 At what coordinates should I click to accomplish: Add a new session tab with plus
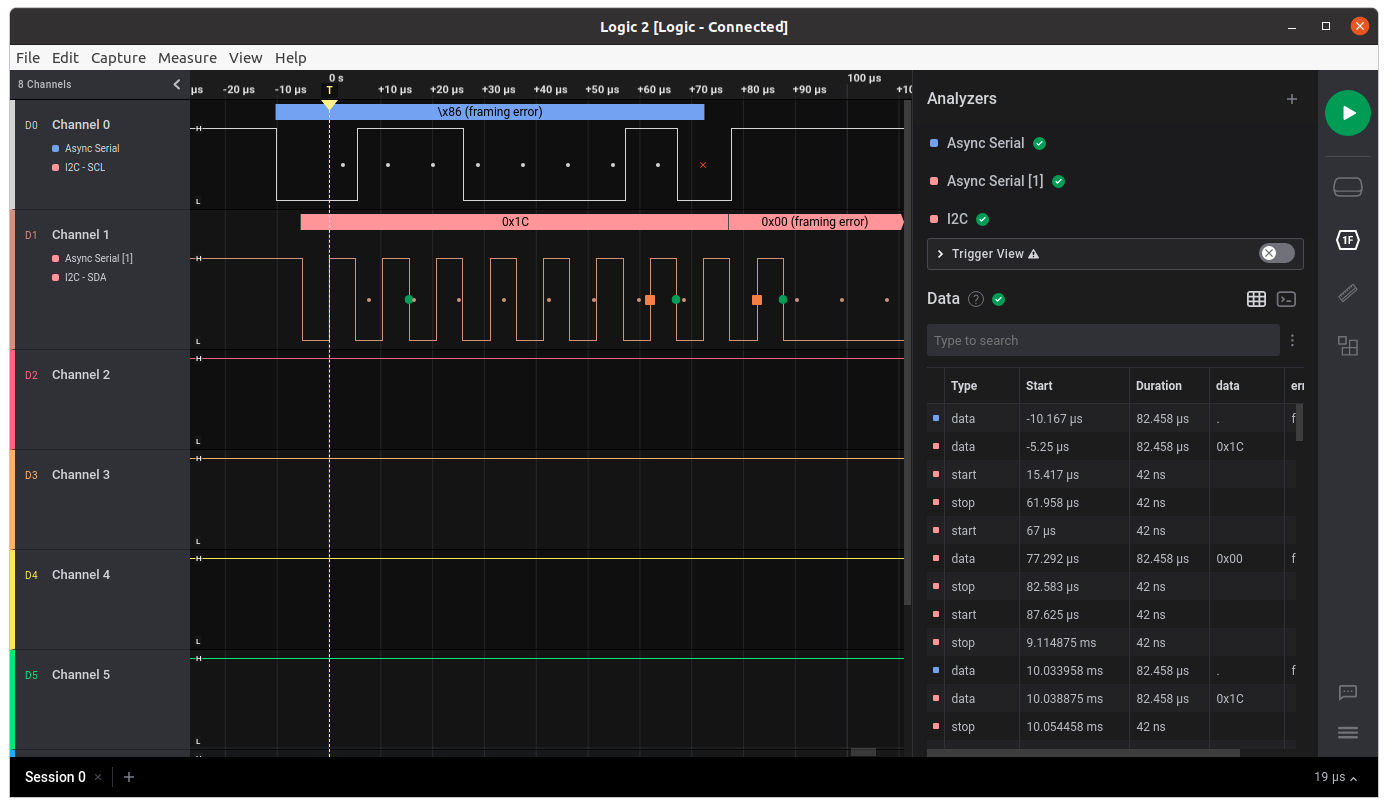[129, 777]
